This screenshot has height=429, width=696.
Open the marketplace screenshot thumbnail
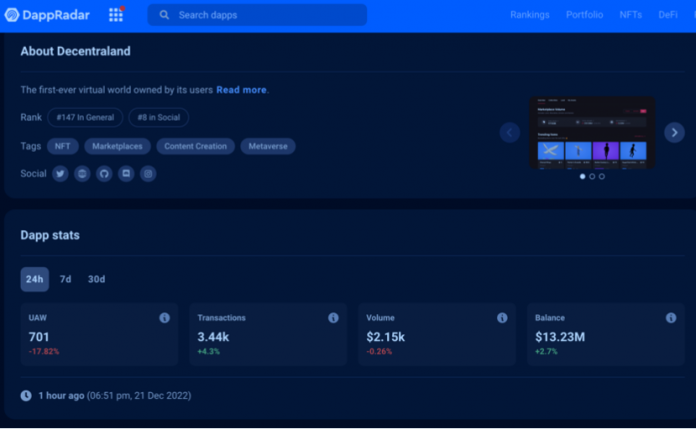click(592, 132)
